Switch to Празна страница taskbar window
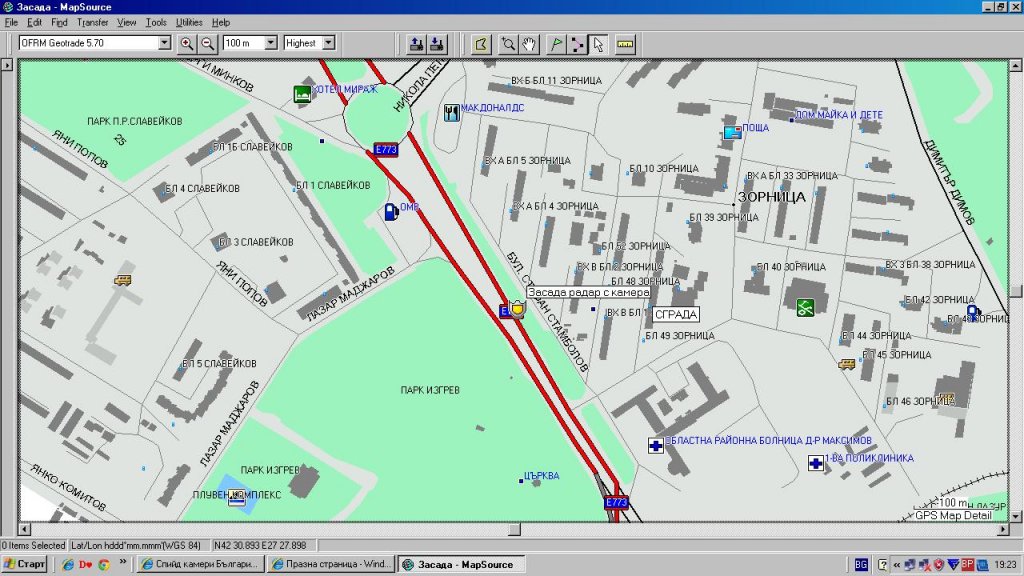1024x576 pixels. click(x=331, y=564)
